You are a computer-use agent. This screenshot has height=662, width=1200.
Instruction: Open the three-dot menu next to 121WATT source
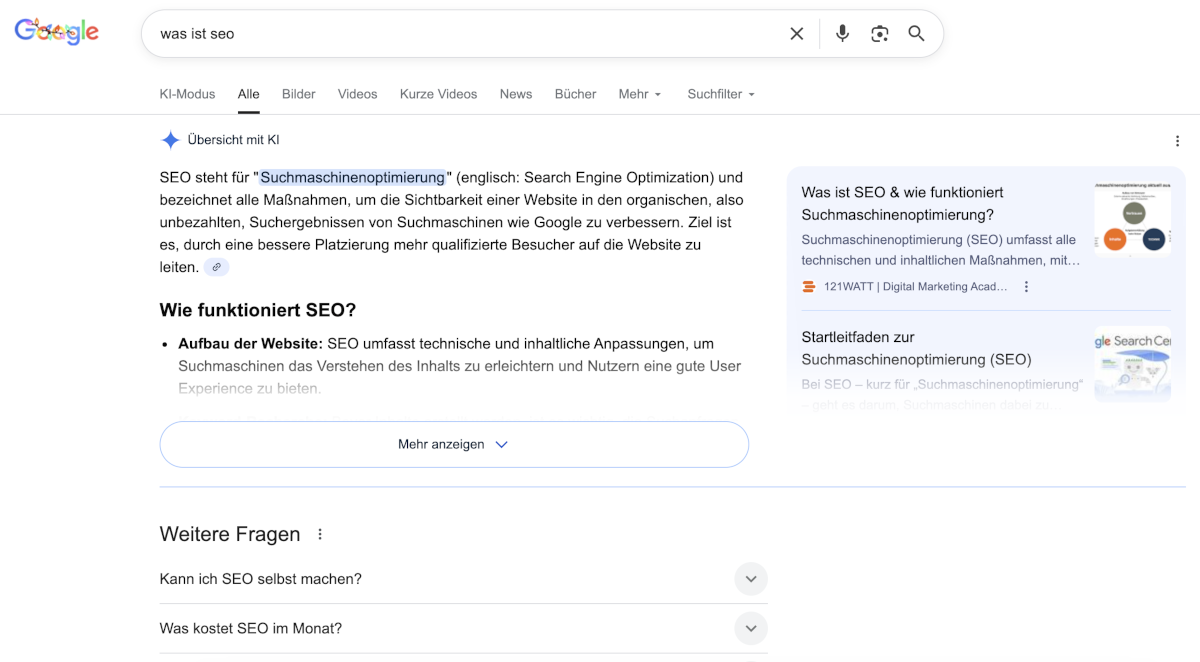1026,286
